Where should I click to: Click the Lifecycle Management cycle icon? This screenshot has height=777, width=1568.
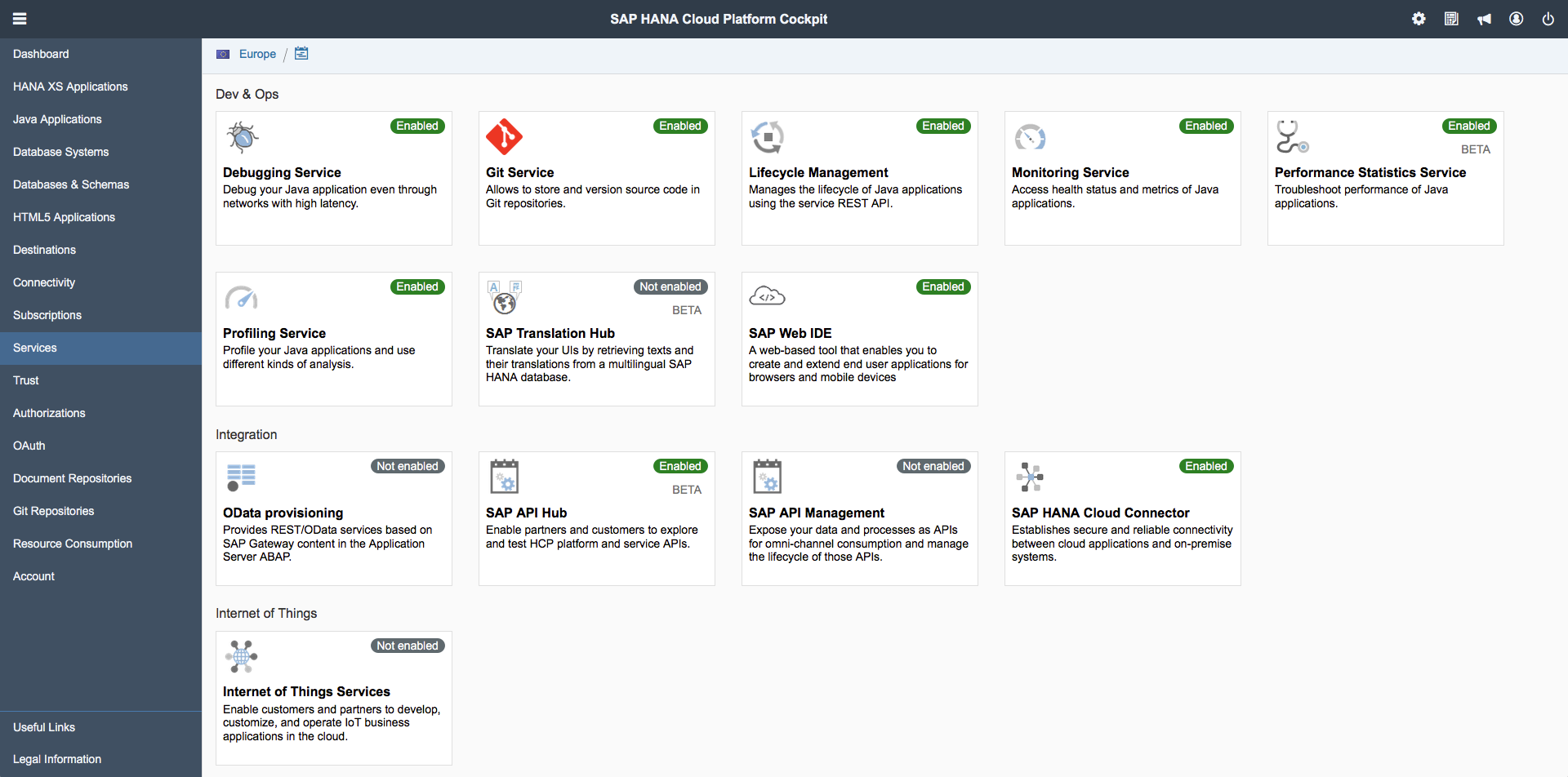tap(768, 137)
